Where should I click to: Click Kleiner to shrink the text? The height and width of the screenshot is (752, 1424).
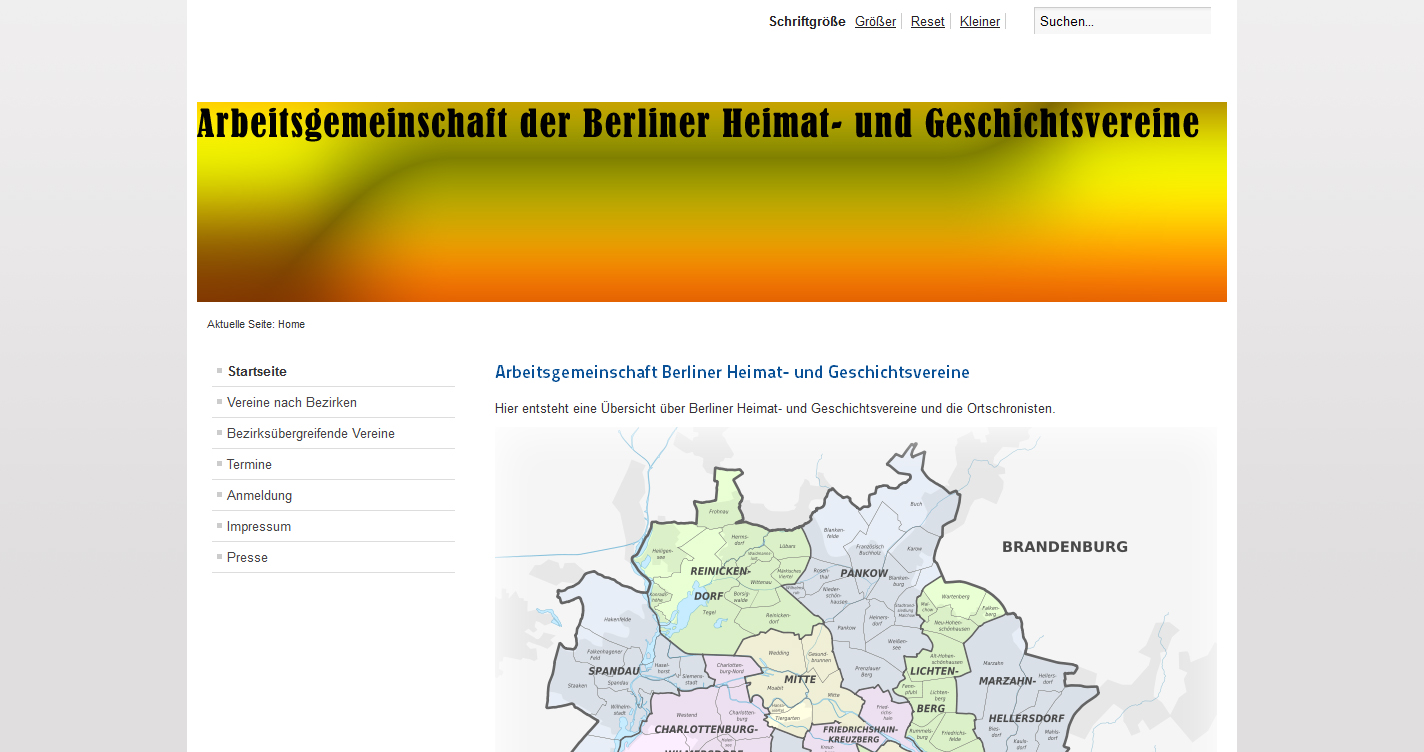coord(979,21)
